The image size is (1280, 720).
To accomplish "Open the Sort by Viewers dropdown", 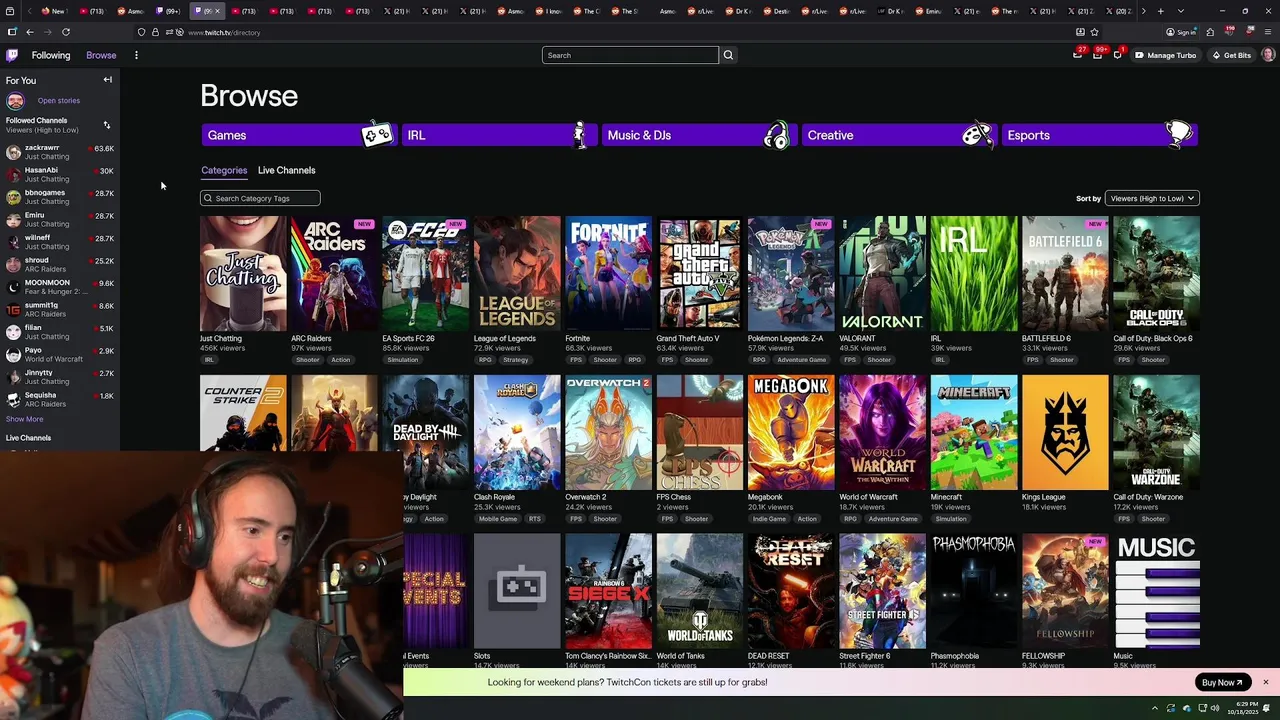I will pos(1152,198).
